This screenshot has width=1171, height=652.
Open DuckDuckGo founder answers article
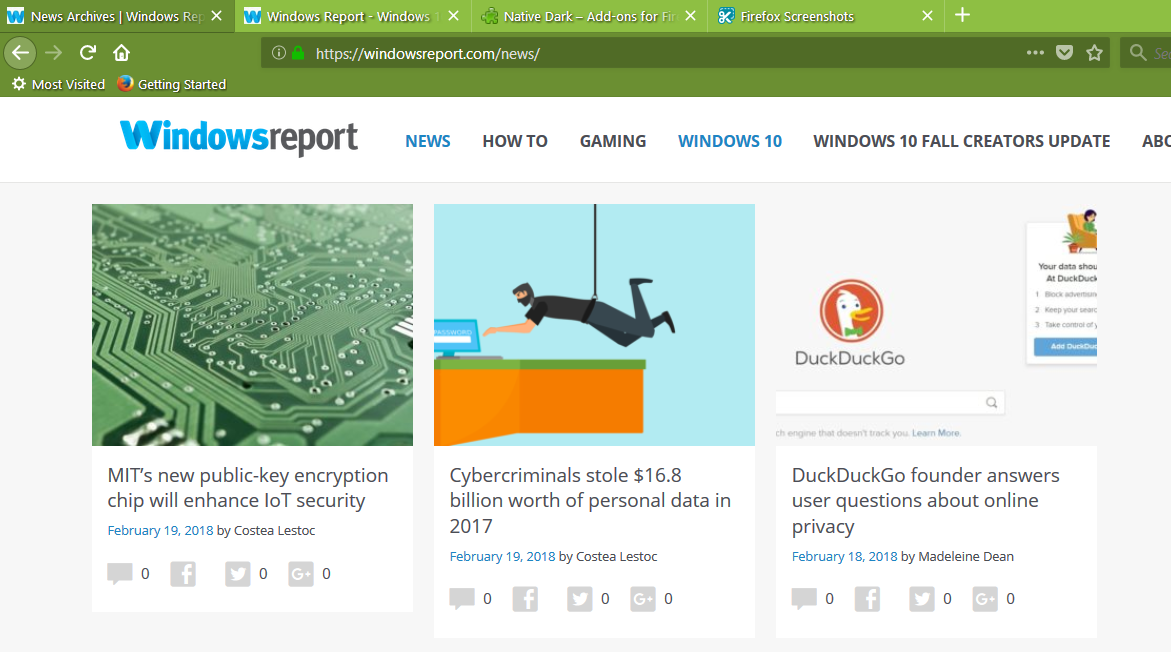(926, 500)
